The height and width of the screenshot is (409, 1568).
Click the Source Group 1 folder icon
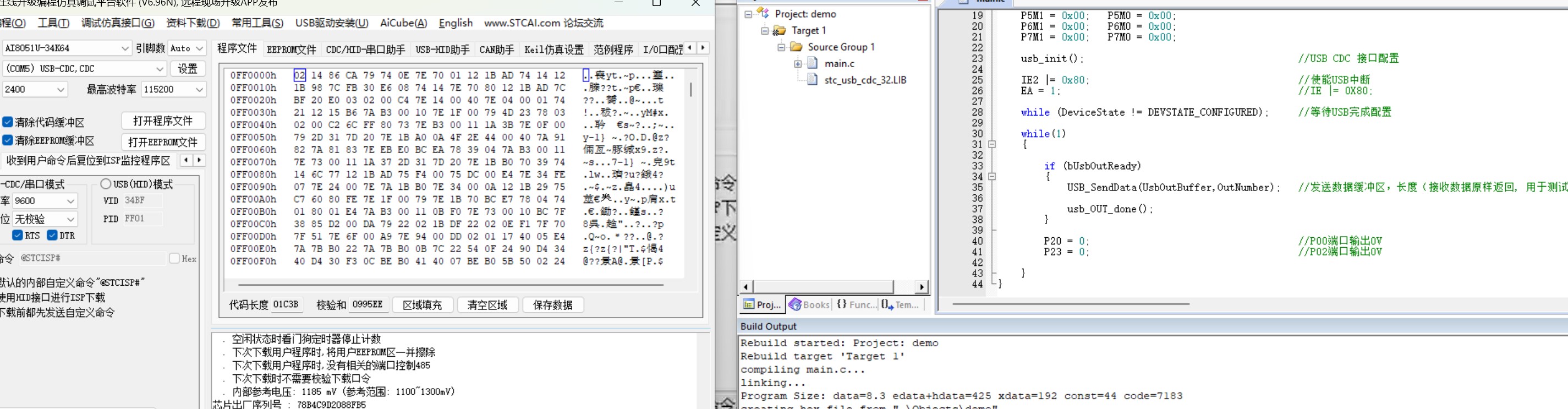[x=796, y=46]
